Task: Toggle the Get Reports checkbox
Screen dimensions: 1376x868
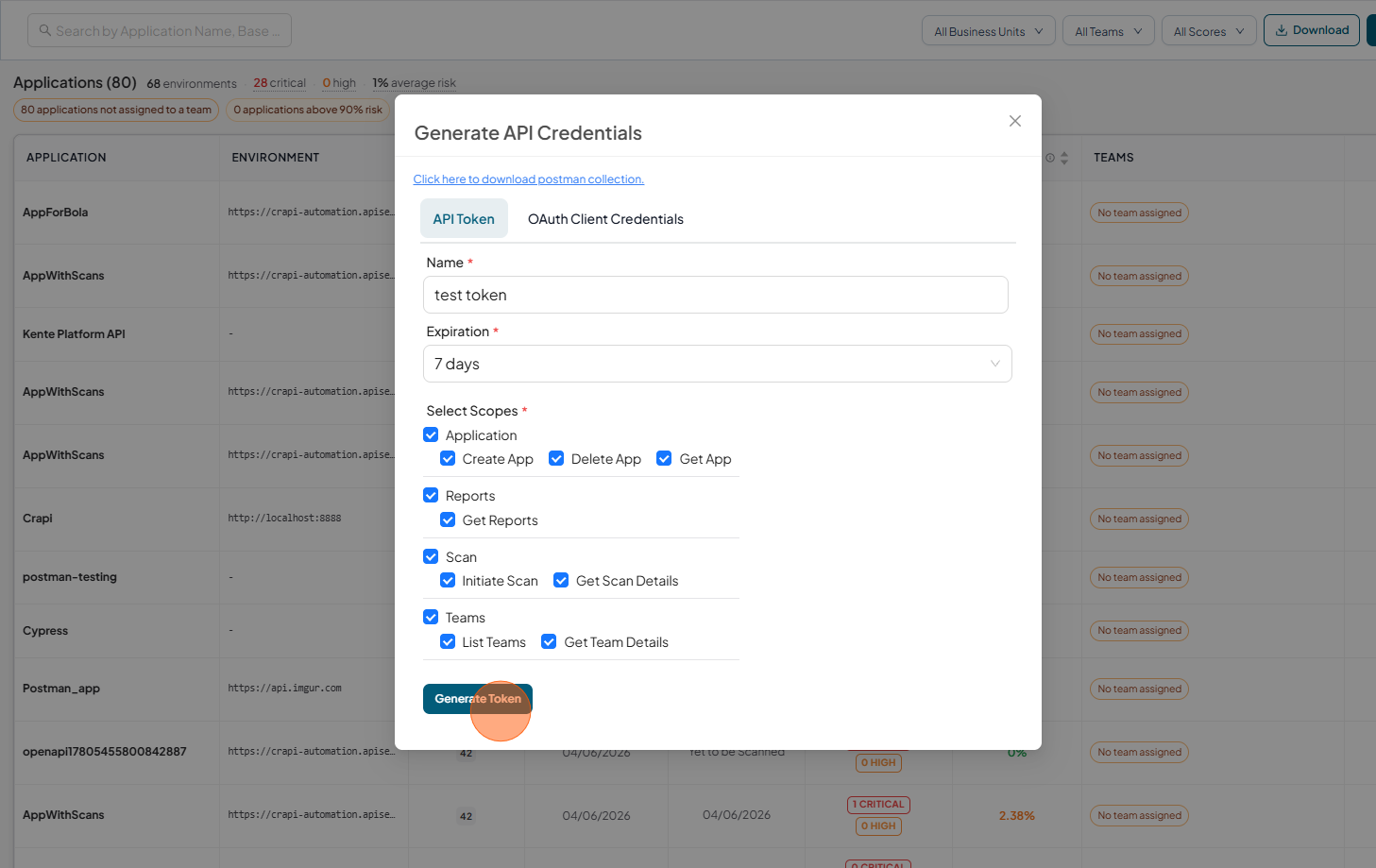Action: click(x=448, y=519)
